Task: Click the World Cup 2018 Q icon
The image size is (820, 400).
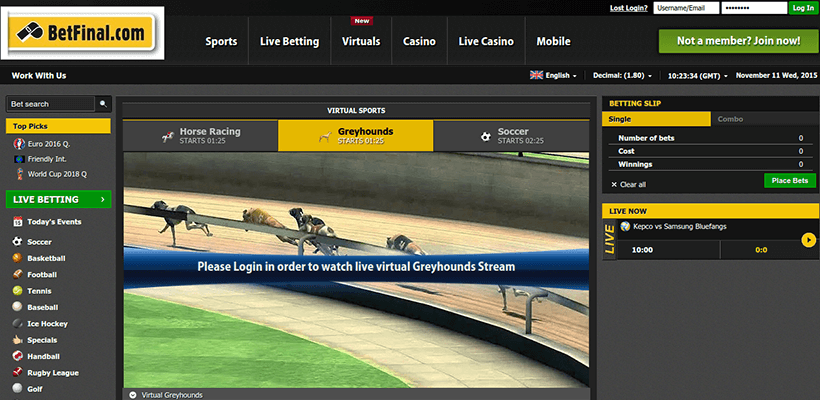Action: 18,174
